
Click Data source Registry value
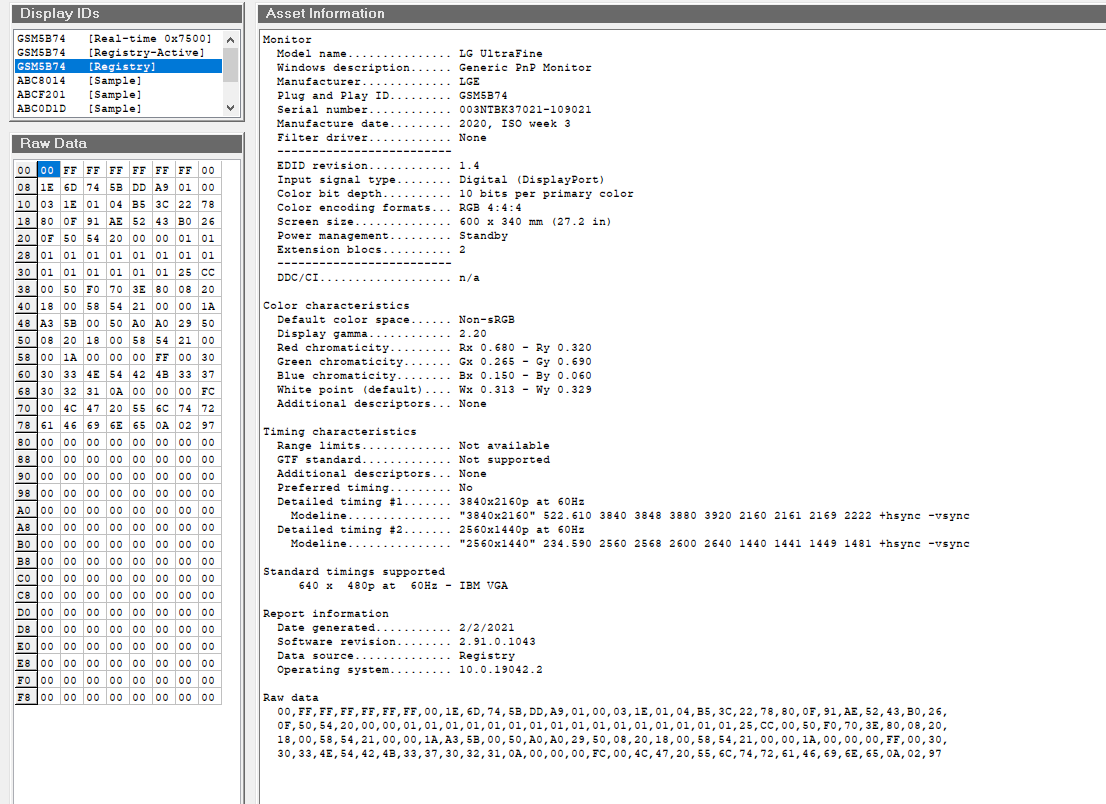pyautogui.click(x=487, y=657)
